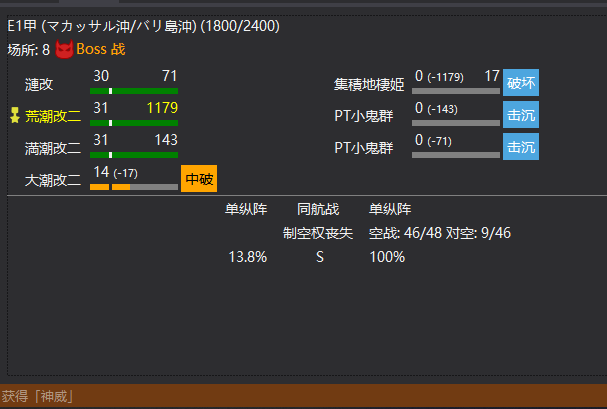Click the friendly 单纵阵 formation label above 13.8%
This screenshot has height=409, width=607.
[x=246, y=209]
